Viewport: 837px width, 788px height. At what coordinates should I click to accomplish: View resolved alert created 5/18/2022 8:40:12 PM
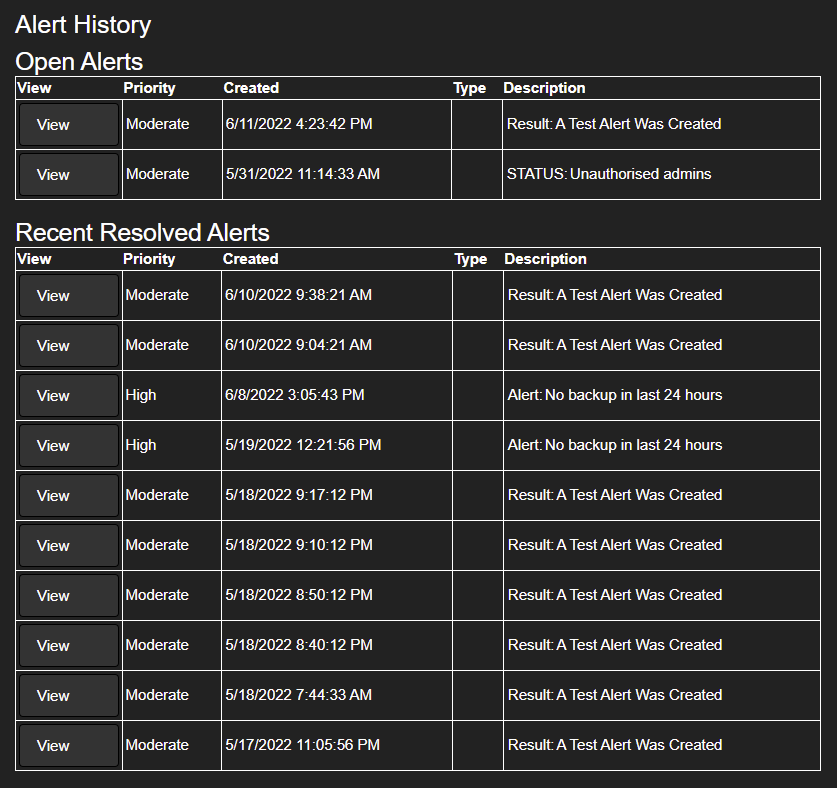pos(68,645)
